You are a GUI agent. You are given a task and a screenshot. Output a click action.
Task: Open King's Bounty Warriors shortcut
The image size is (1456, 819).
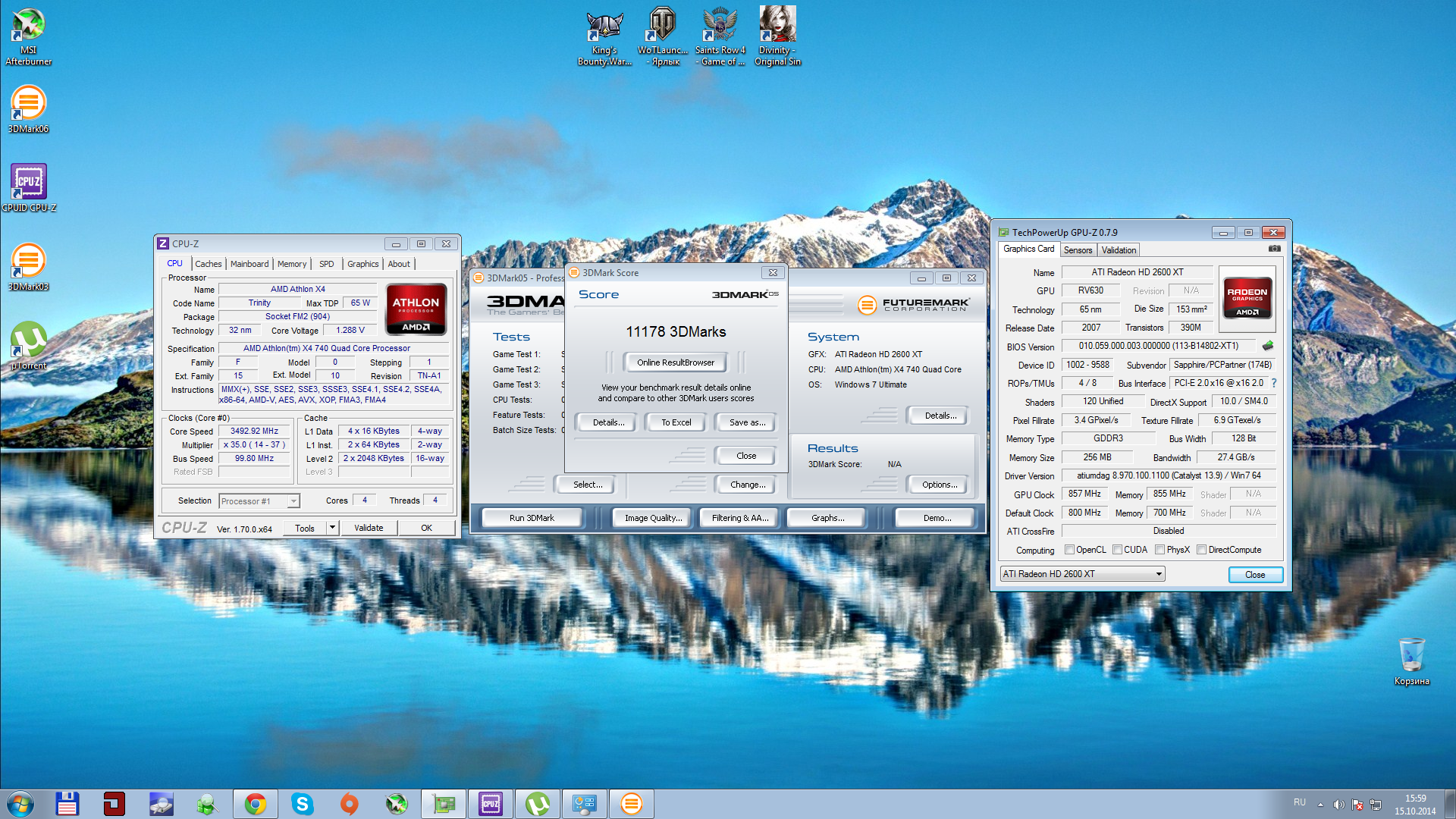pos(604,36)
